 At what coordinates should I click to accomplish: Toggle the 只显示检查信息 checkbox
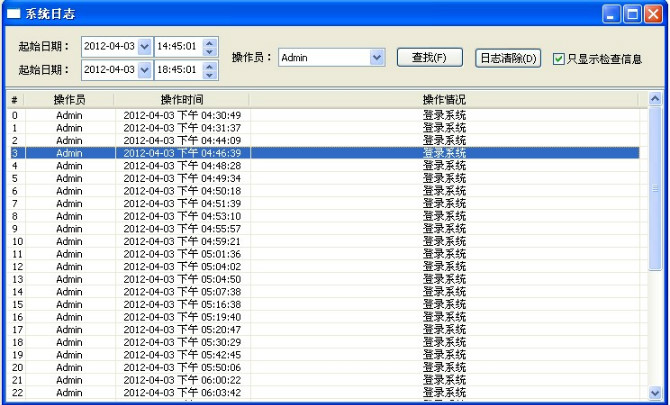tap(559, 59)
